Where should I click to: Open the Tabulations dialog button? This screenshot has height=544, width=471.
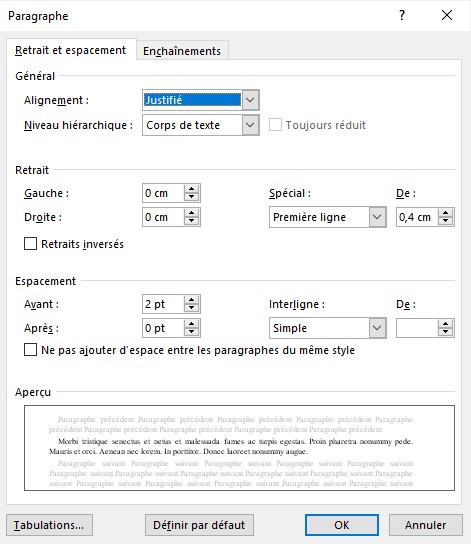(49, 525)
